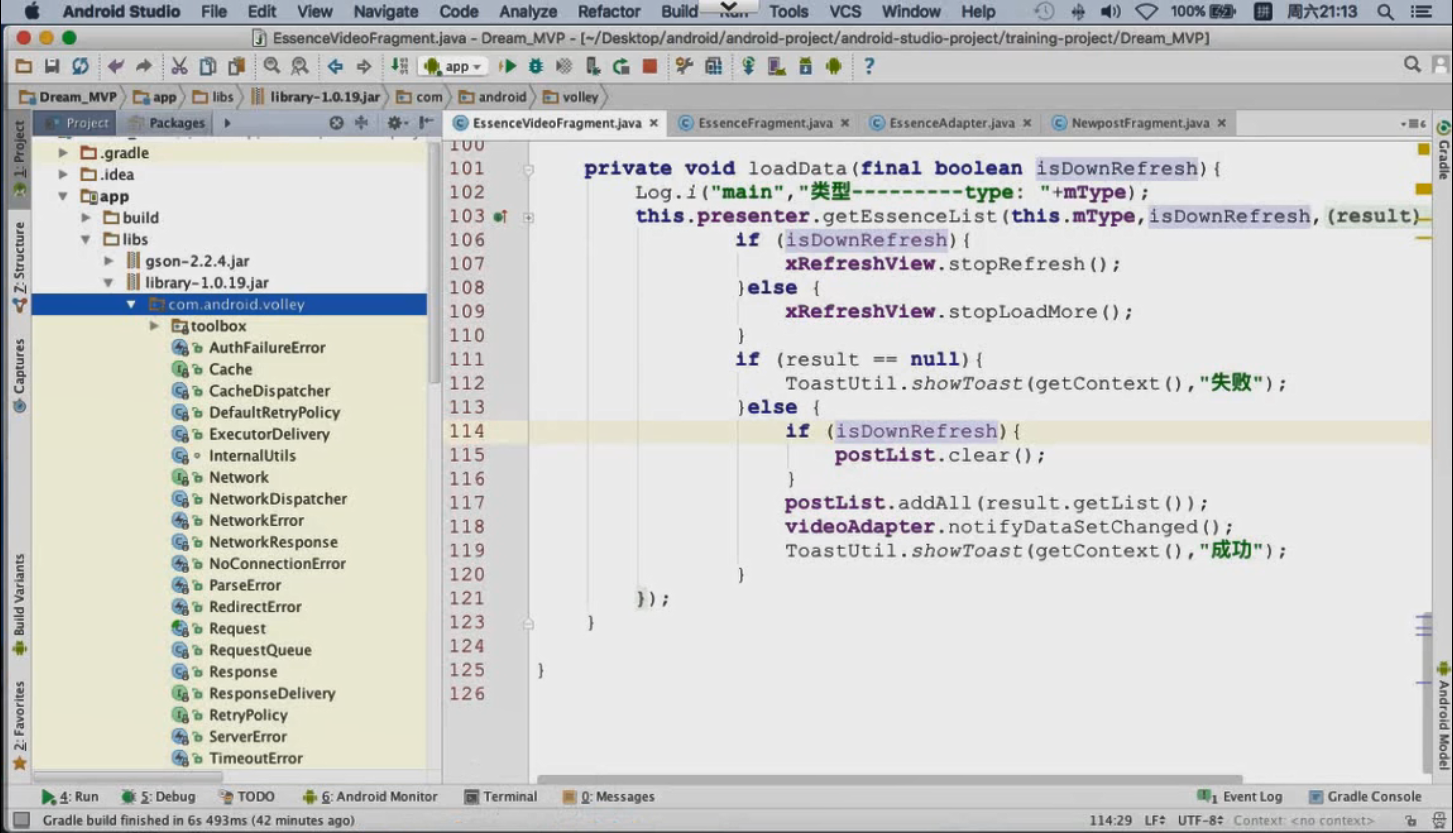Viewport: 1453px width, 833px height.
Task: Run the app with green play icon
Action: click(508, 66)
